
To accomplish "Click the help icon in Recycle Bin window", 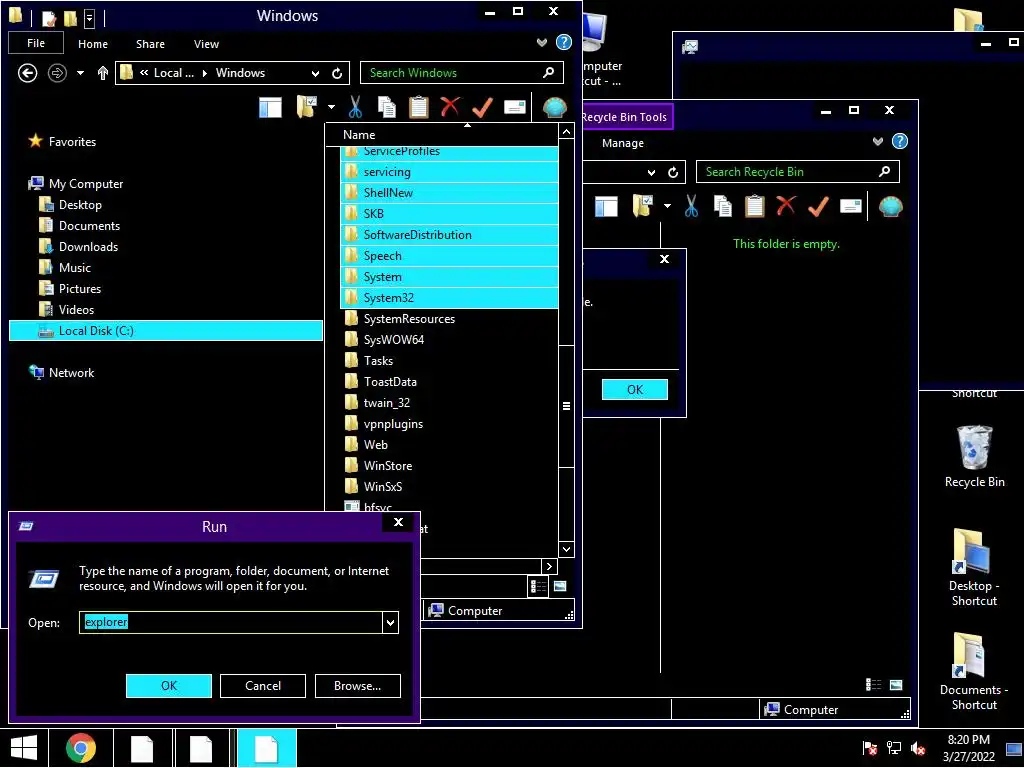I will tap(900, 141).
